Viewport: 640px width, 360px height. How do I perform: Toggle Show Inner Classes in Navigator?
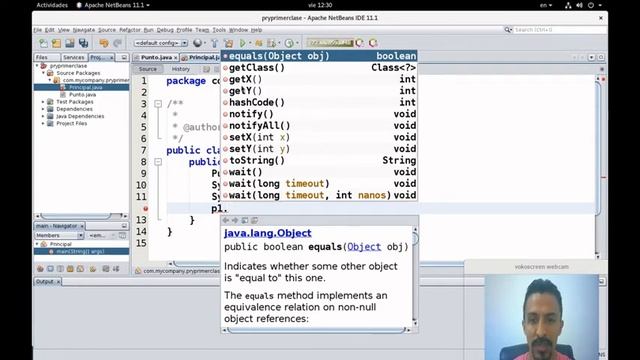coord(80,269)
